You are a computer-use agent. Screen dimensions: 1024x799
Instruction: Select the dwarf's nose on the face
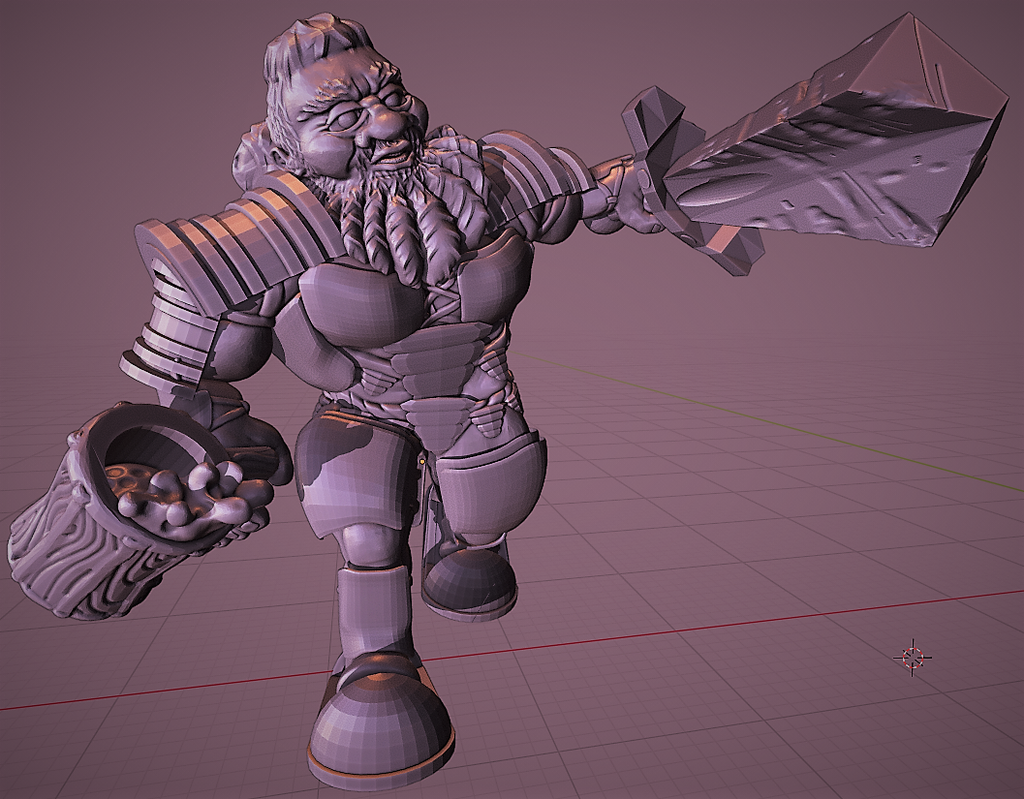(379, 124)
